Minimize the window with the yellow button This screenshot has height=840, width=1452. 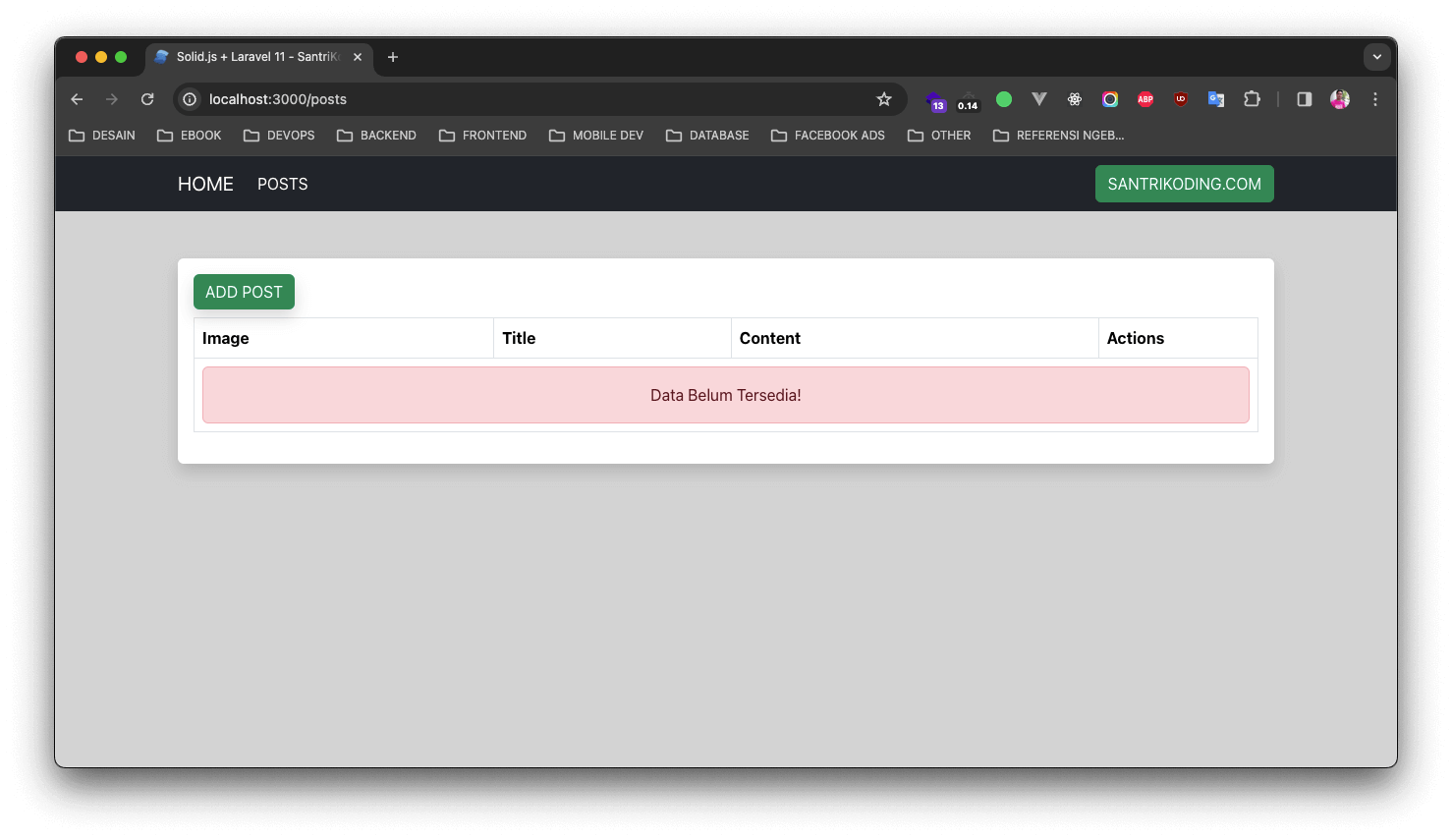coord(101,57)
